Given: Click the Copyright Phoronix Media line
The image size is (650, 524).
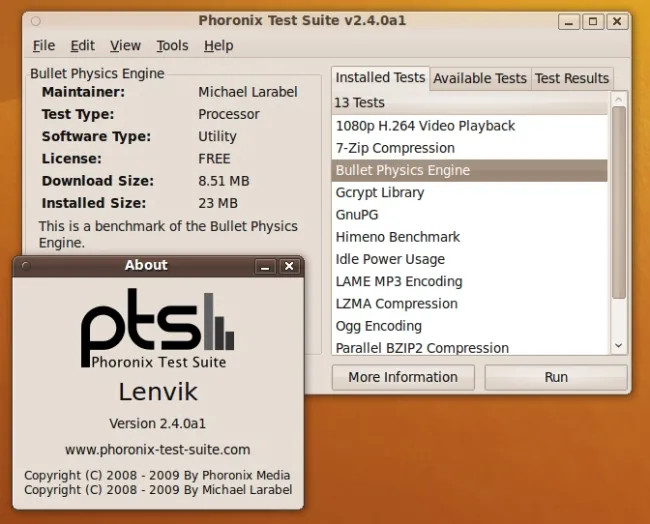Looking at the screenshot, I should (157, 475).
